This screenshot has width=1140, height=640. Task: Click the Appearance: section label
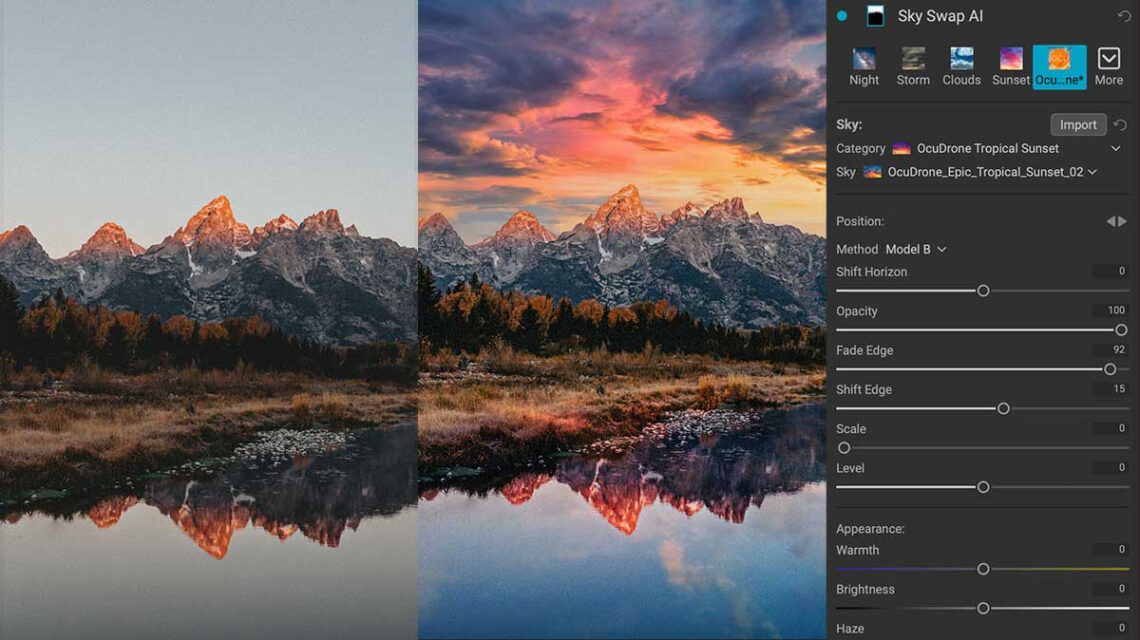(870, 529)
